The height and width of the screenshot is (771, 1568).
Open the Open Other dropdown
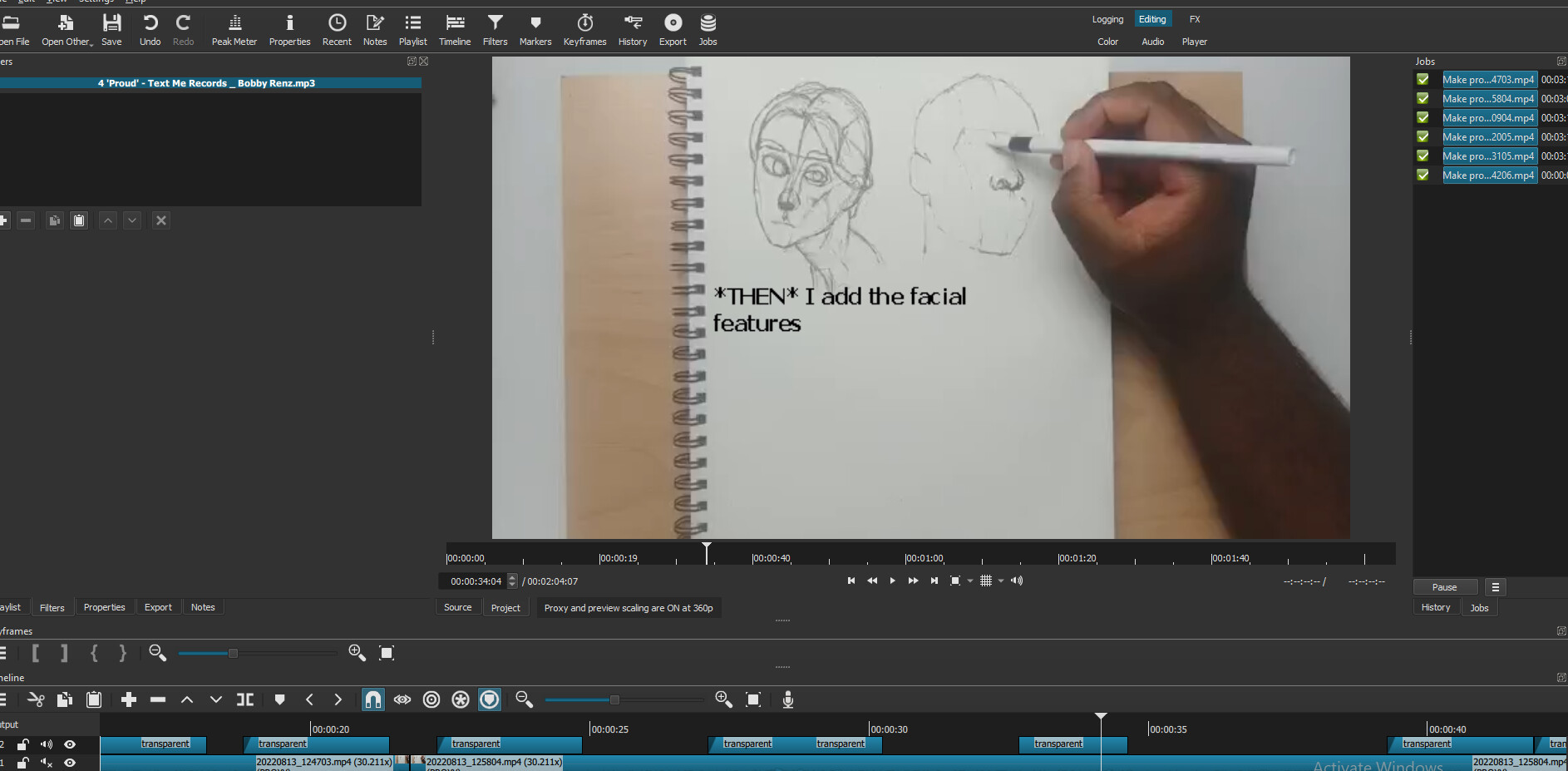(67, 30)
